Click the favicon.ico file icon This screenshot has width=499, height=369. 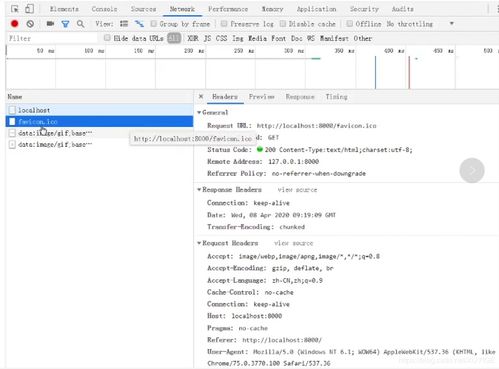(x=12, y=122)
